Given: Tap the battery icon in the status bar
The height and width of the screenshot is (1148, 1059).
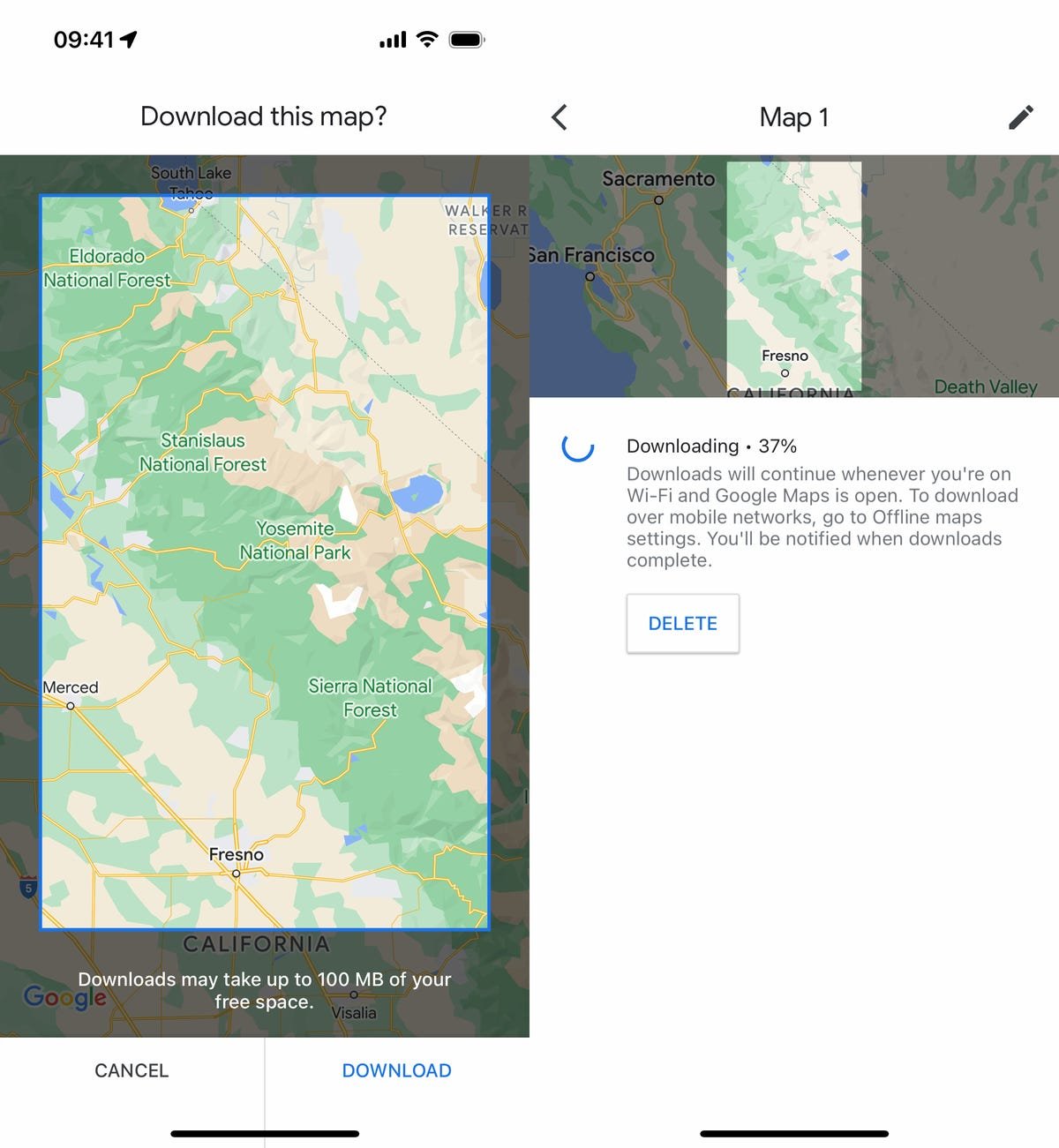Looking at the screenshot, I should coord(467,39).
